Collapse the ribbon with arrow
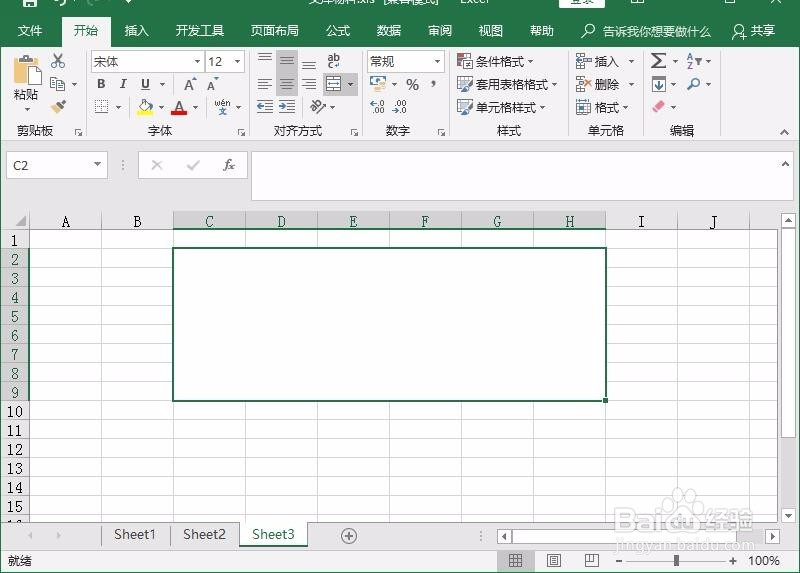Screen dimensions: 800x573 pos(785,132)
